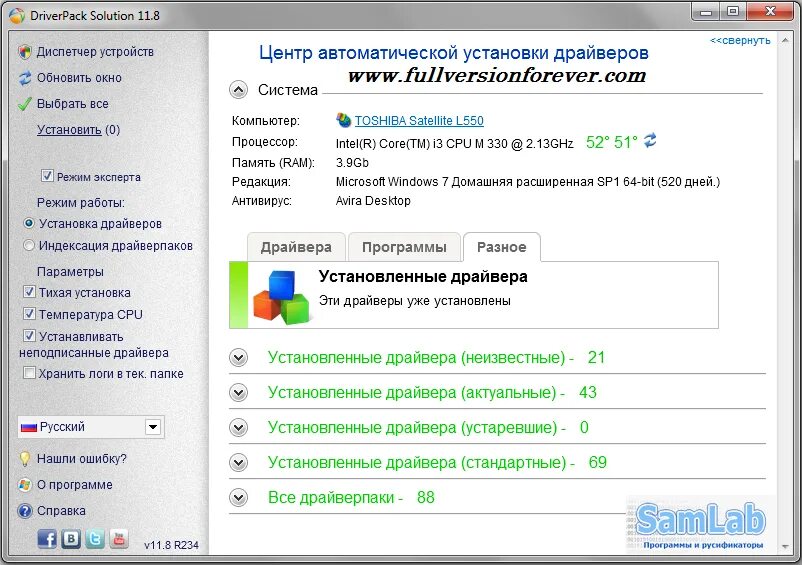Click scrollbar up arrow in main panel
The height and width of the screenshot is (565, 802).
tap(785, 40)
